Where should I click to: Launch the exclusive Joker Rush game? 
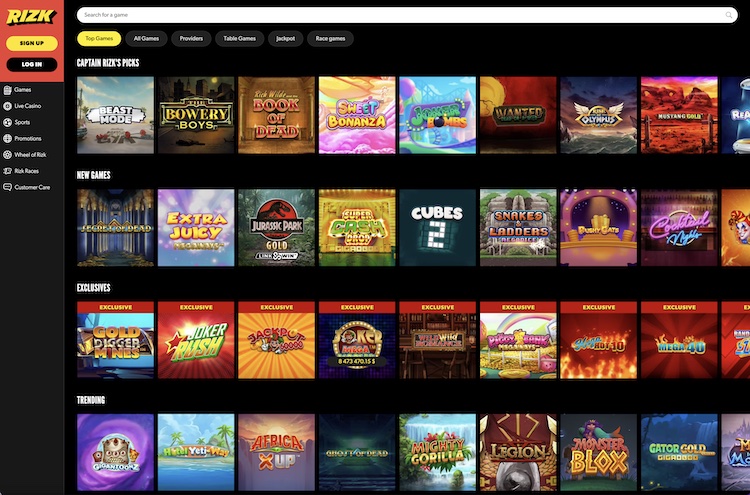click(x=196, y=340)
